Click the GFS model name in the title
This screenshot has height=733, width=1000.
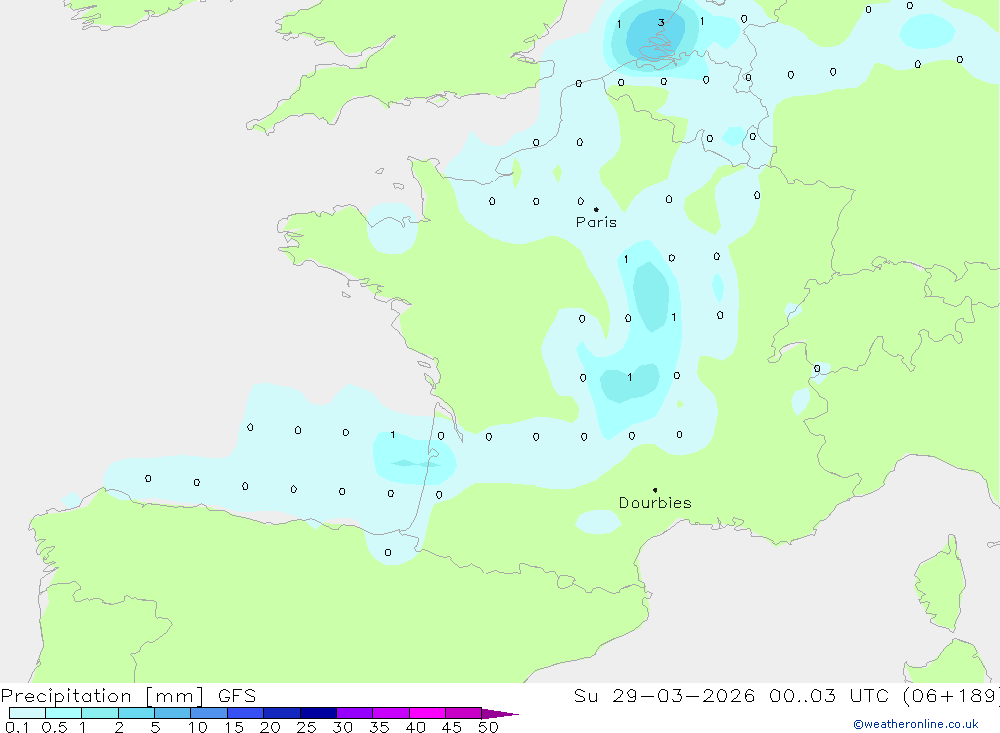point(237,696)
